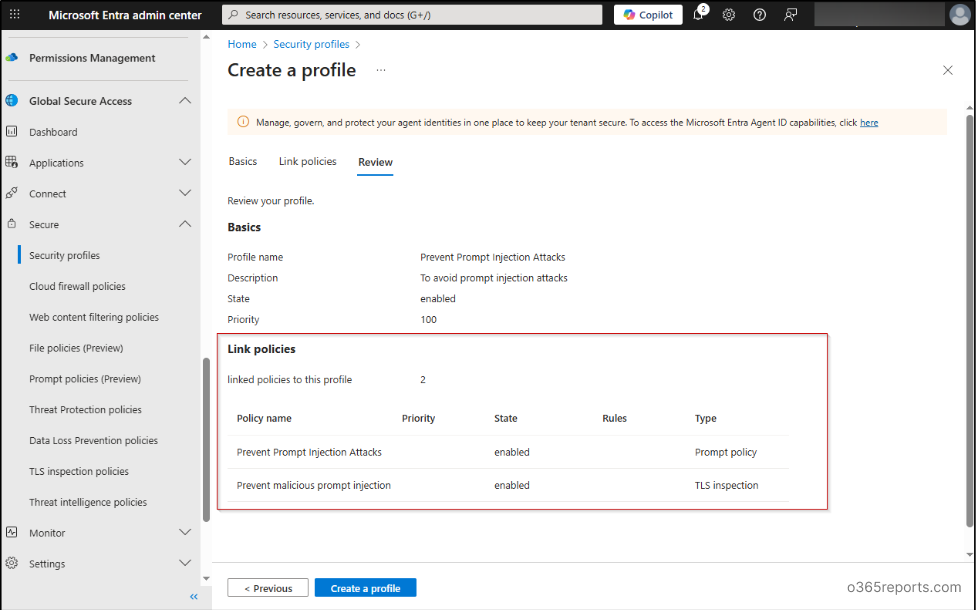Open TLS inspection policies

pyautogui.click(x=78, y=471)
